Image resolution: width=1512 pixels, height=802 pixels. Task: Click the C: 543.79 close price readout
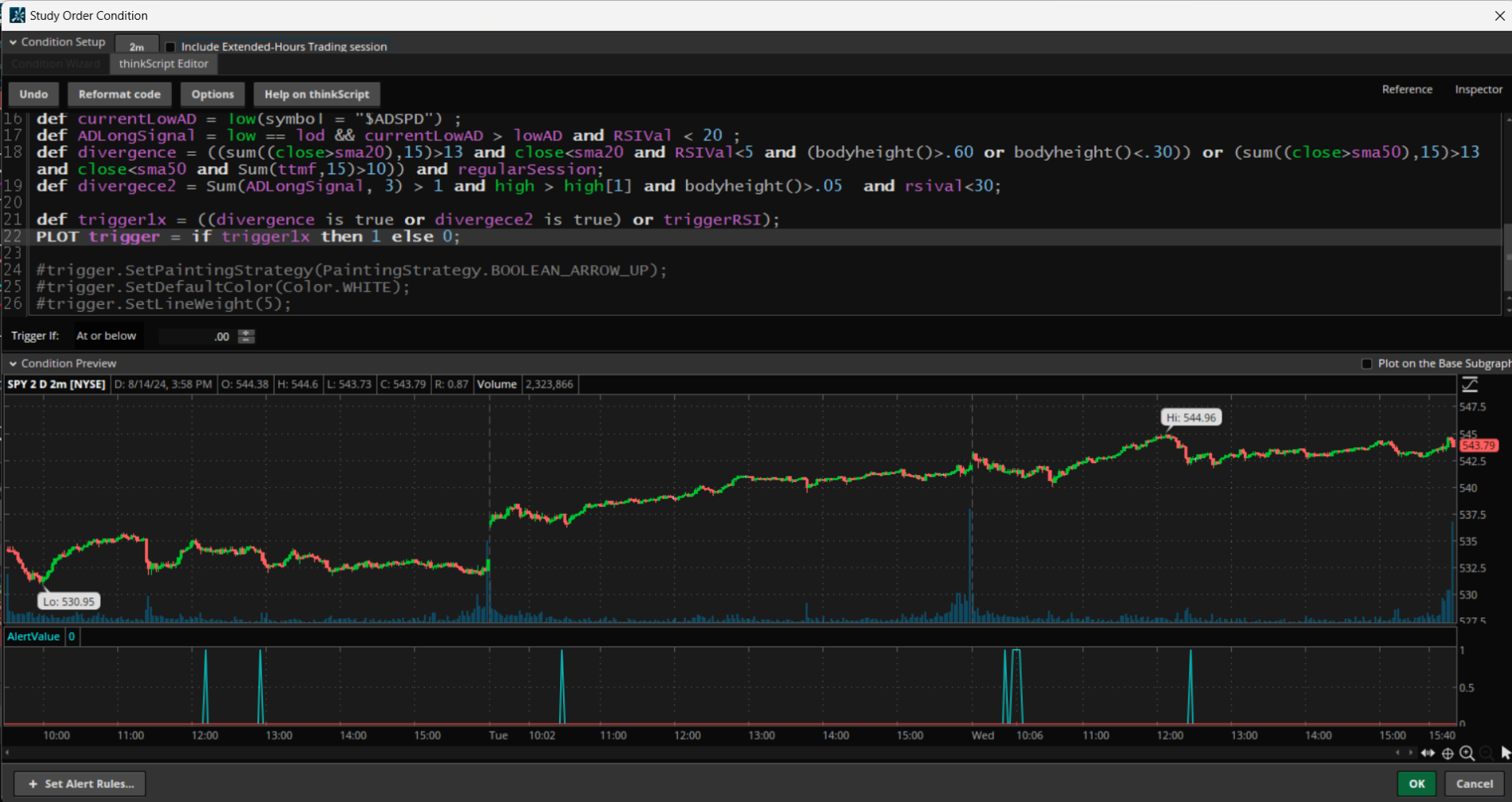(403, 384)
